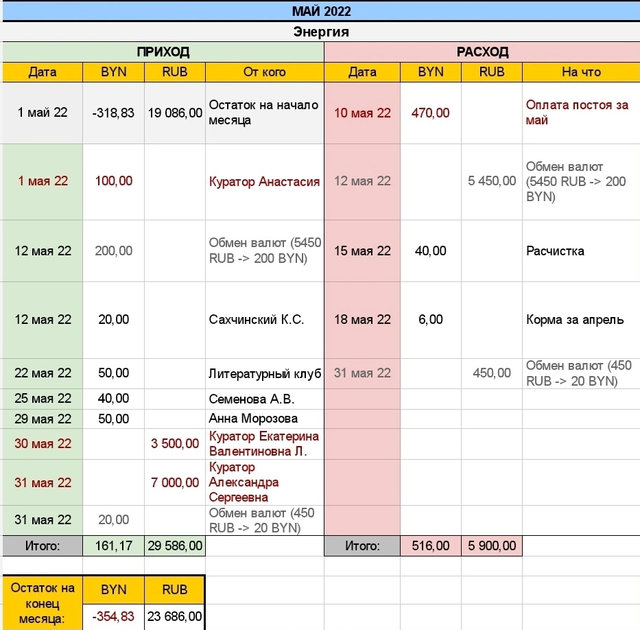The height and width of the screenshot is (630, 640).
Task: Click the МАЙ 2022 title cell
Action: [x=320, y=11]
